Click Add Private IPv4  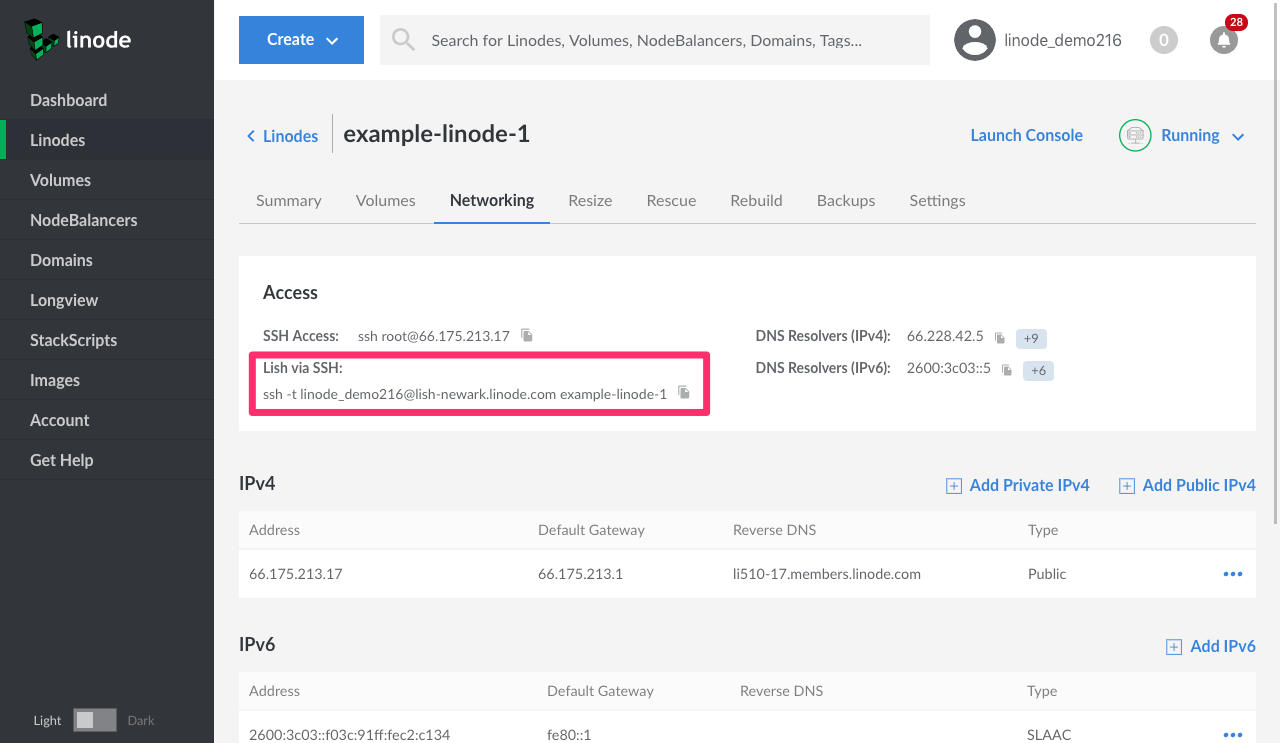pos(1018,485)
